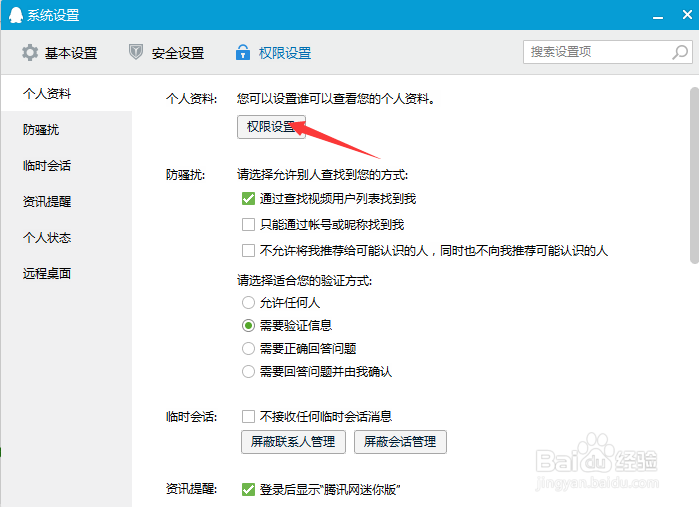This screenshot has width=699, height=507.
Task: Open the 基本设置 tab
Action: point(59,53)
